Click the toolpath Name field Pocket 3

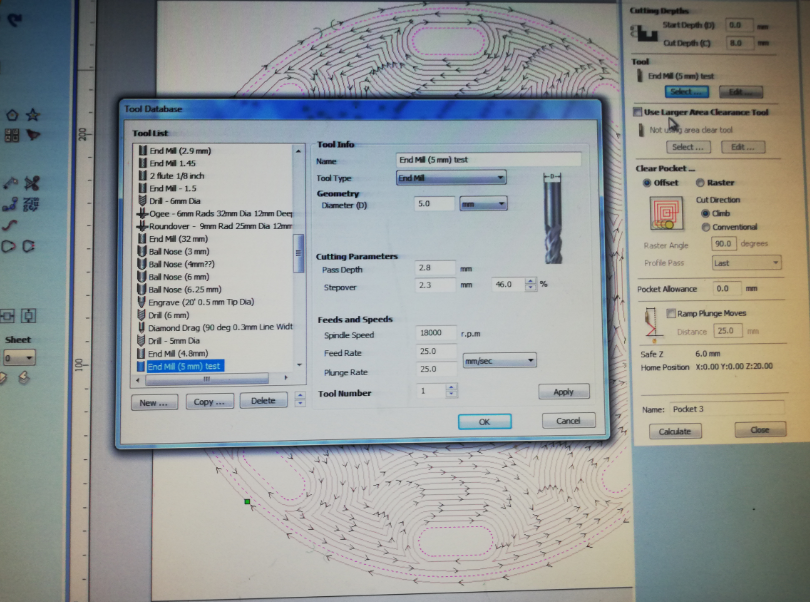[x=727, y=409]
